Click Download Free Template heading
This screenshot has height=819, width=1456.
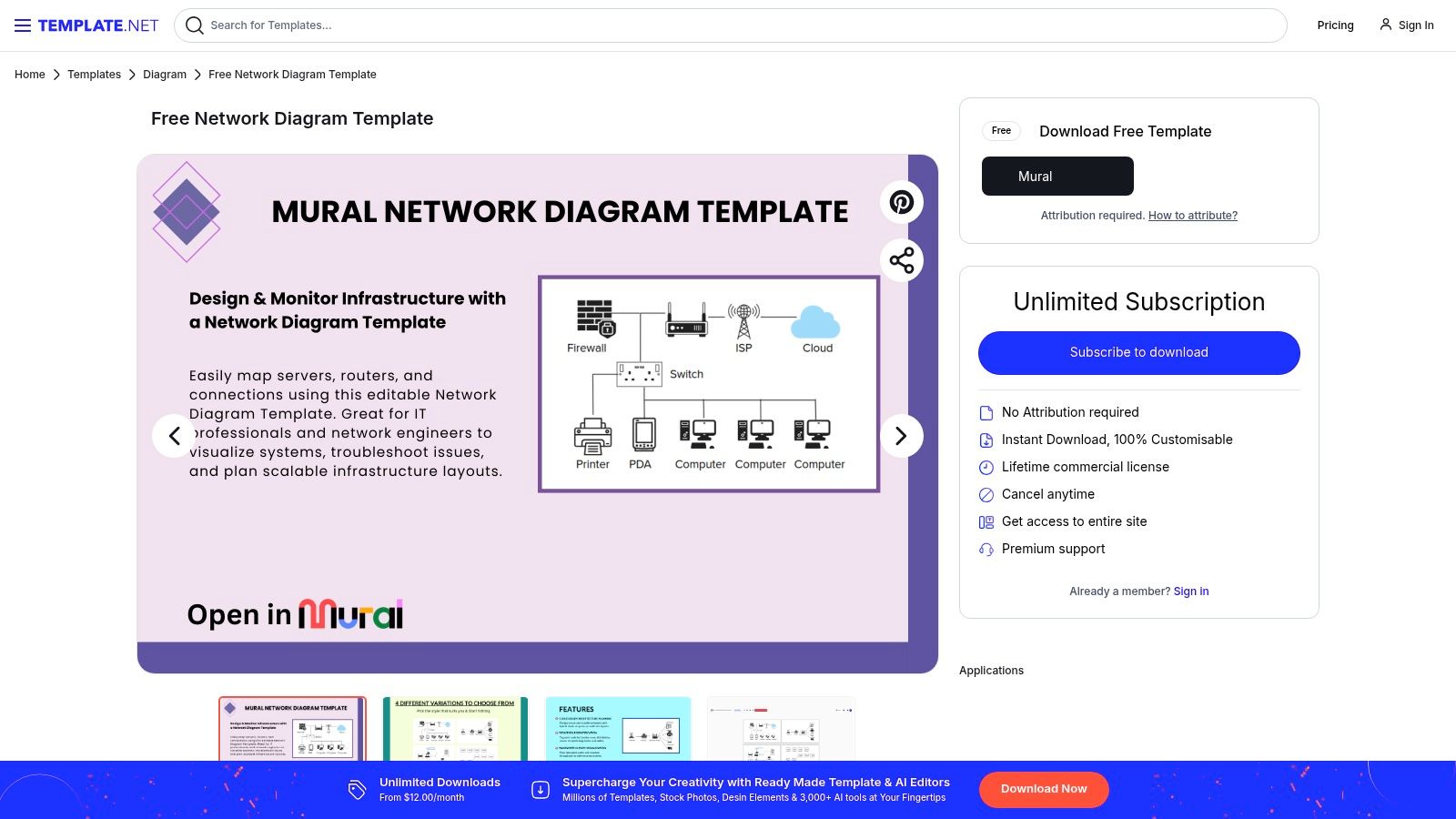click(1125, 131)
